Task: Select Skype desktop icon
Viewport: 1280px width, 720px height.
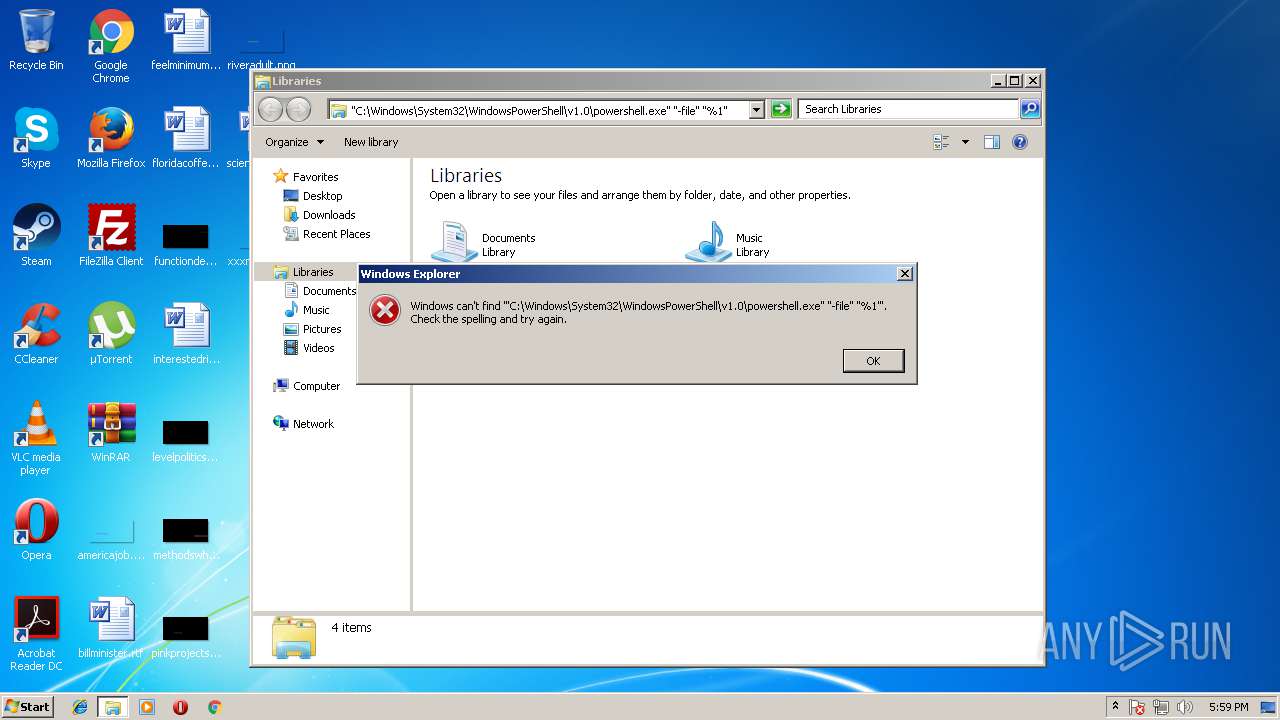Action: tap(36, 138)
